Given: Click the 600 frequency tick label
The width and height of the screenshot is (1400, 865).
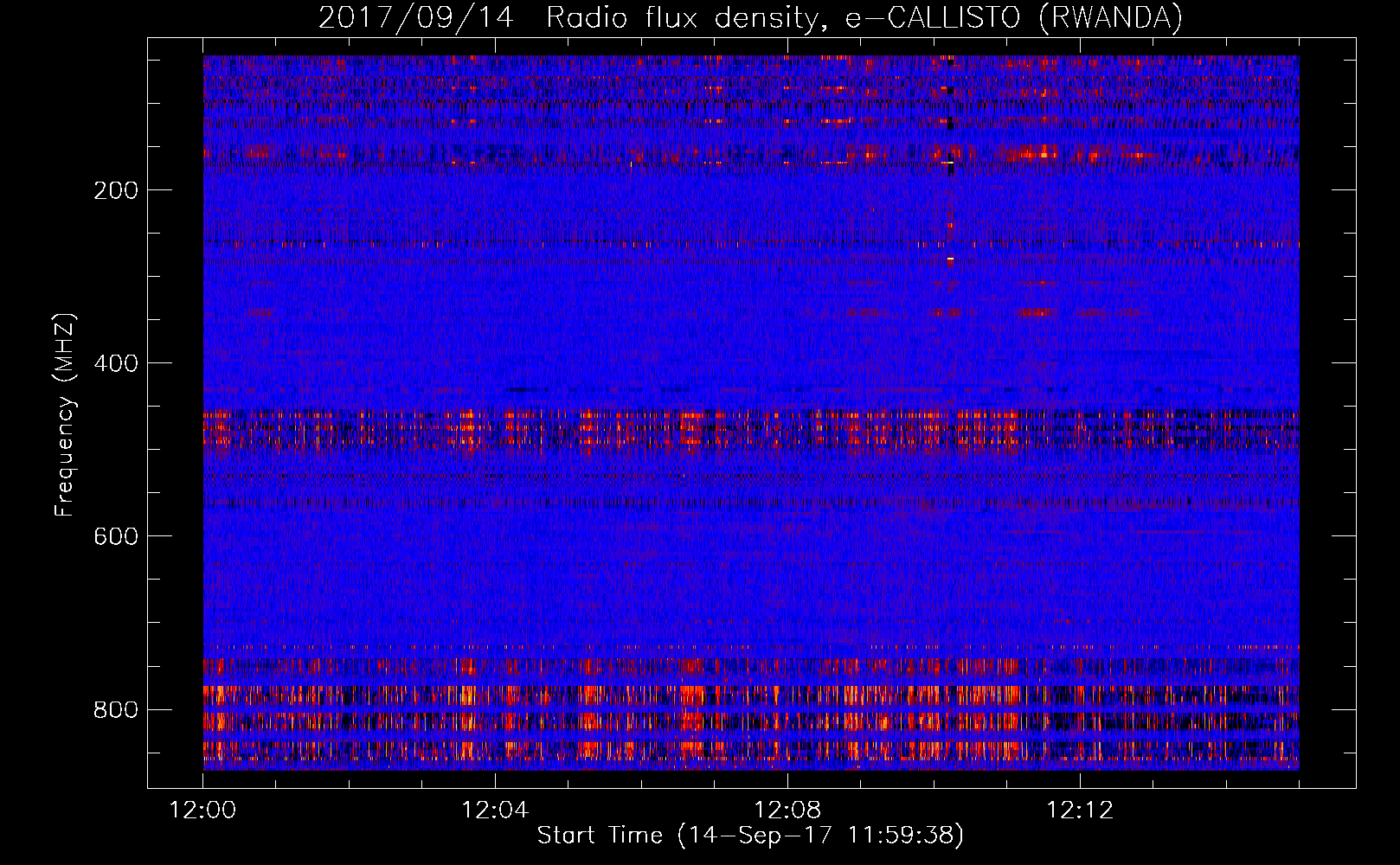Looking at the screenshot, I should point(116,536).
